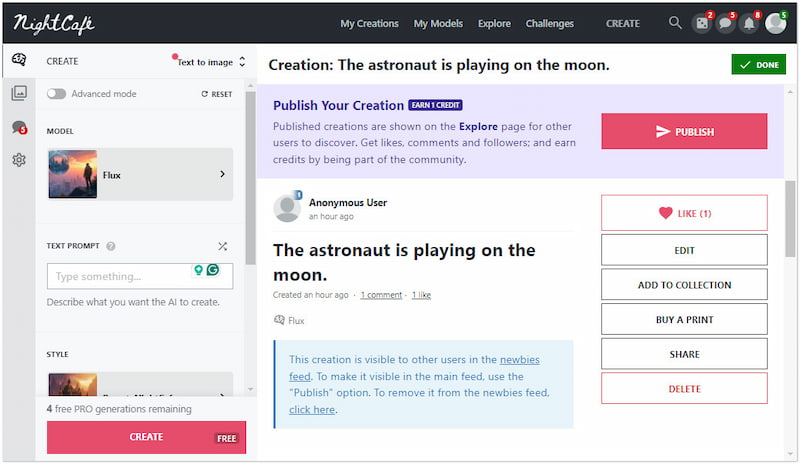Viewport: 800px width, 464px height.
Task: Open the style preset selector
Action: point(140,385)
